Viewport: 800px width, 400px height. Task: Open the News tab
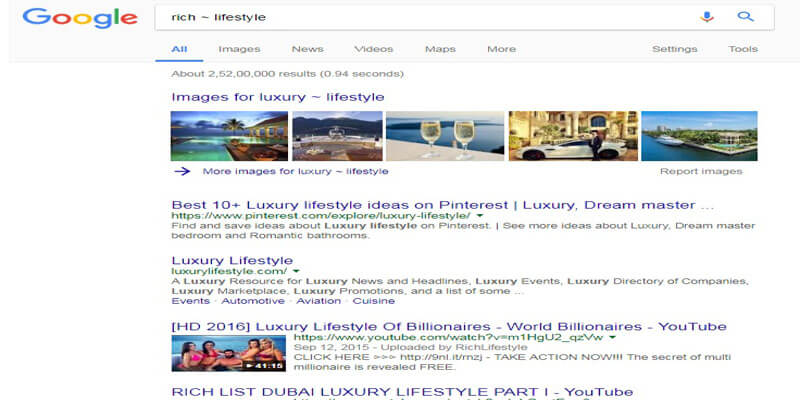point(307,49)
